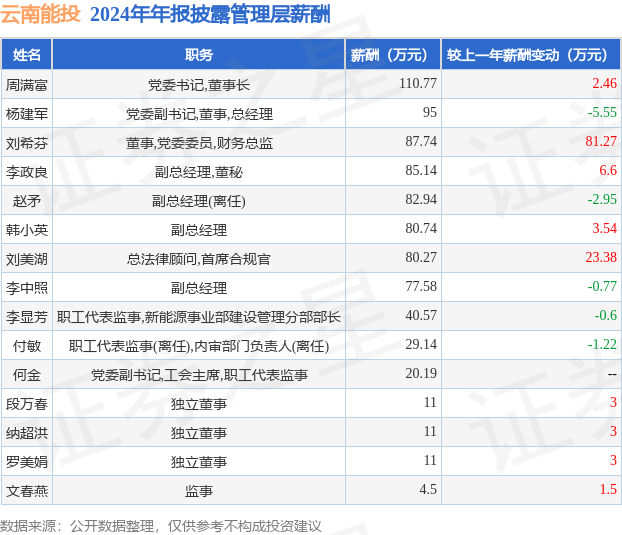
Task: Click the salary value 85.14
Action: [x=421, y=170]
